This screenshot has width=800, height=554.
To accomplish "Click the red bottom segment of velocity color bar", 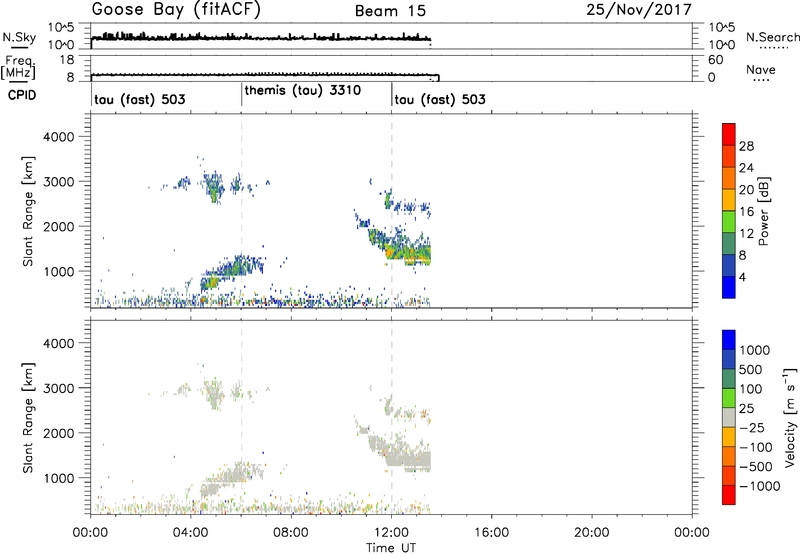I will tap(729, 495).
